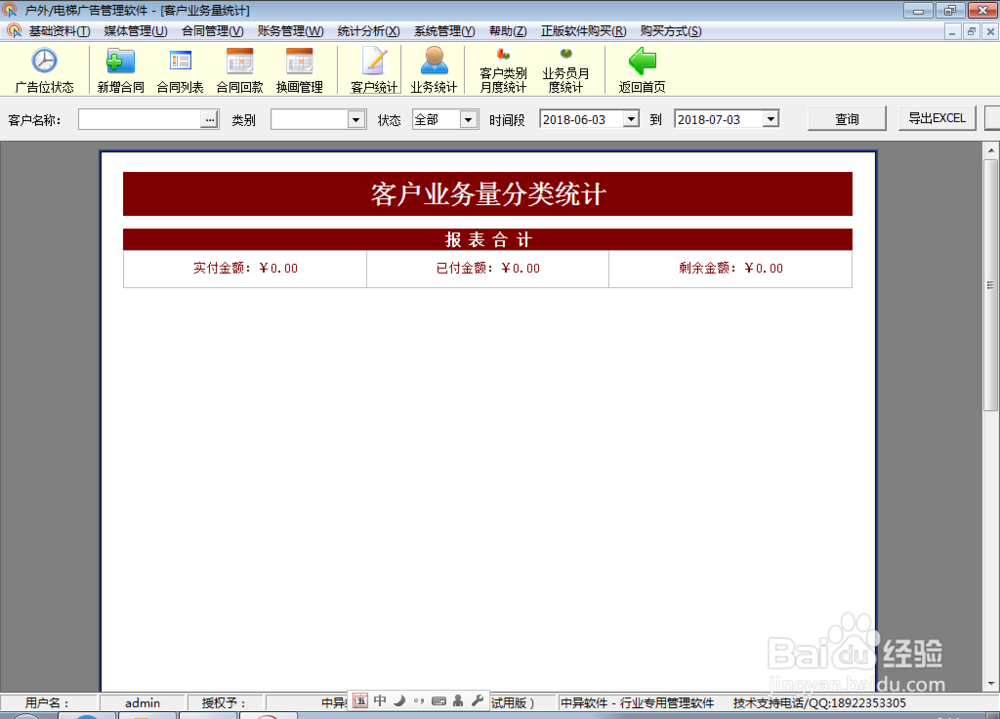Open the 正版软件购买(R) menu
The image size is (1000, 719).
[584, 31]
